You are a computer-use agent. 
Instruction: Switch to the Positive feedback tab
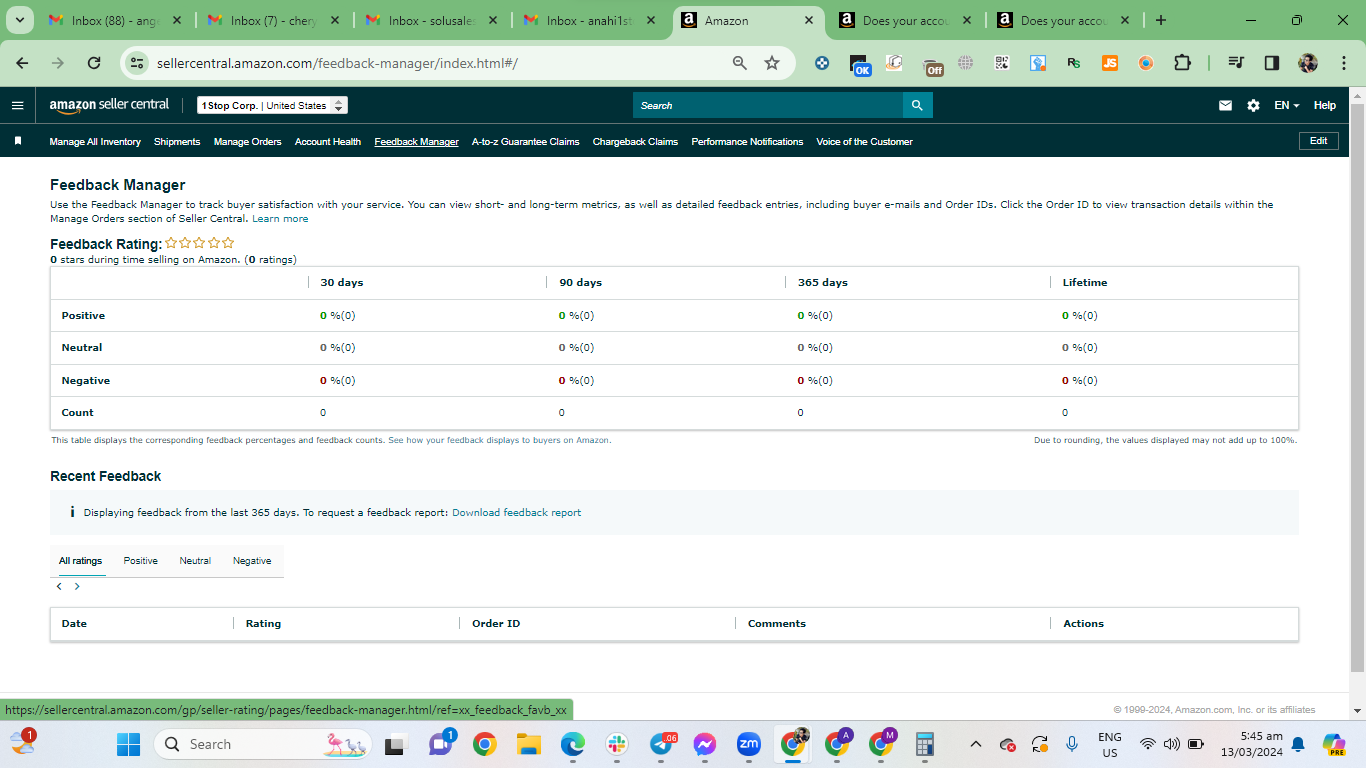(x=141, y=561)
